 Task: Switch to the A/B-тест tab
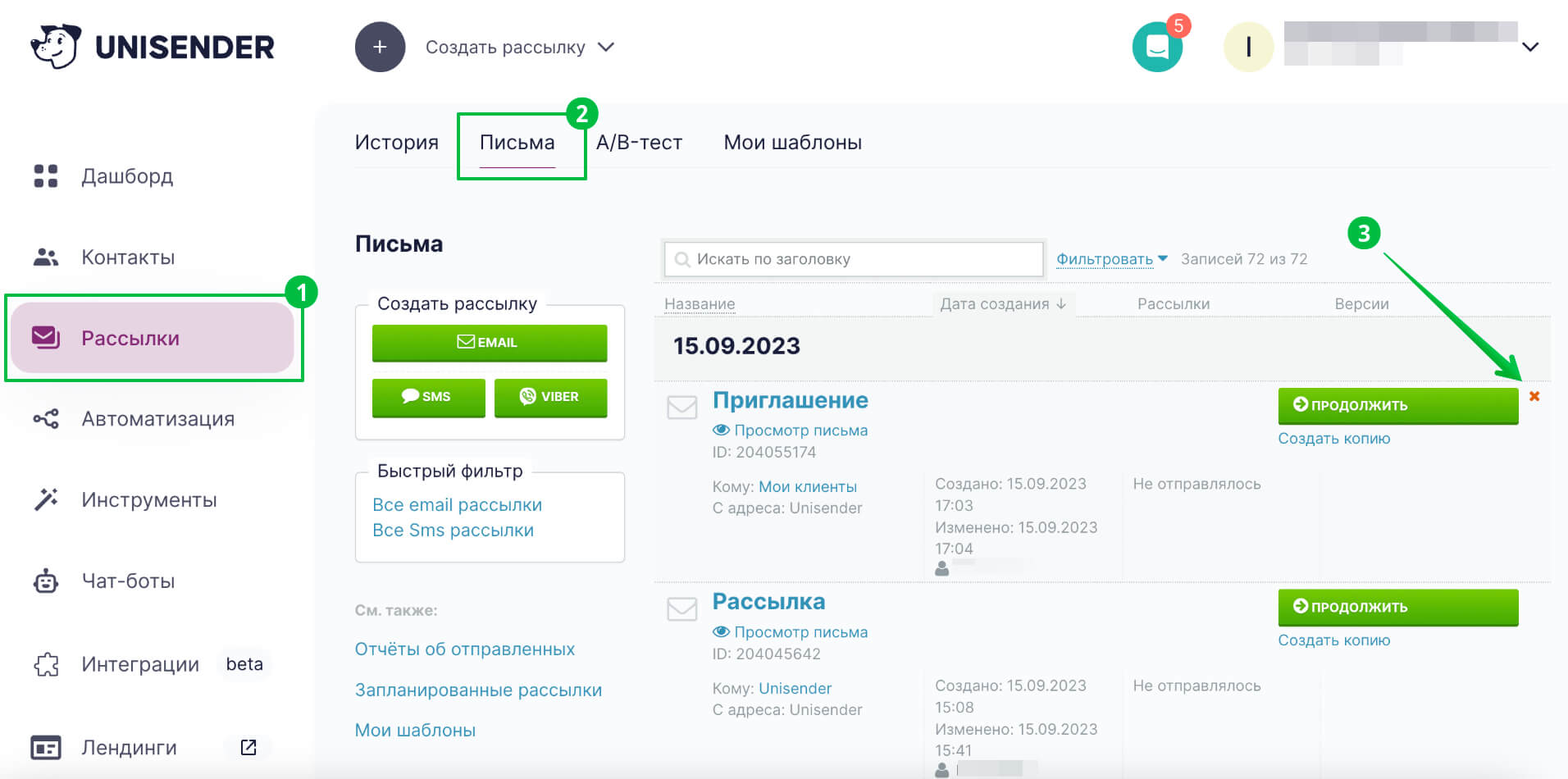point(639,142)
